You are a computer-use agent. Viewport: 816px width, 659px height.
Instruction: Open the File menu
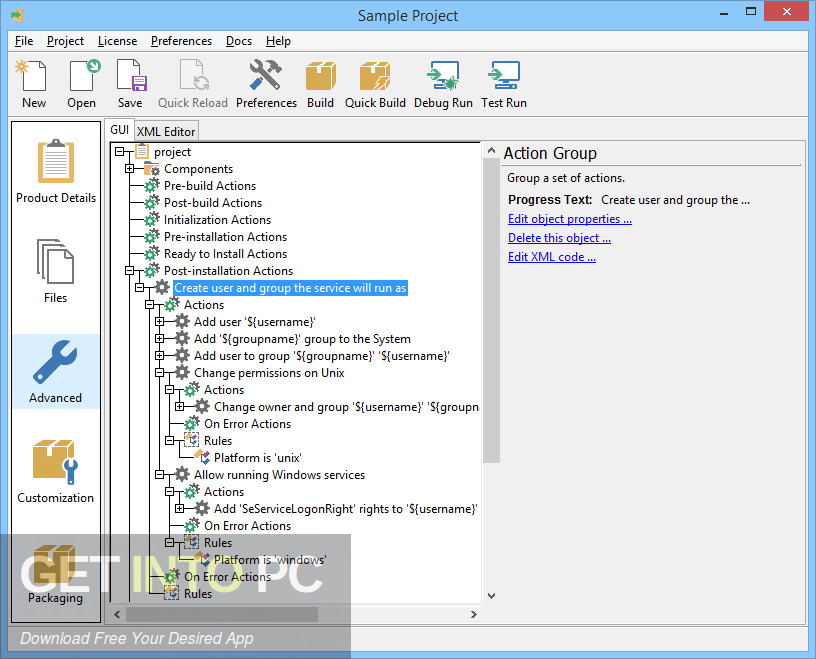pos(24,41)
